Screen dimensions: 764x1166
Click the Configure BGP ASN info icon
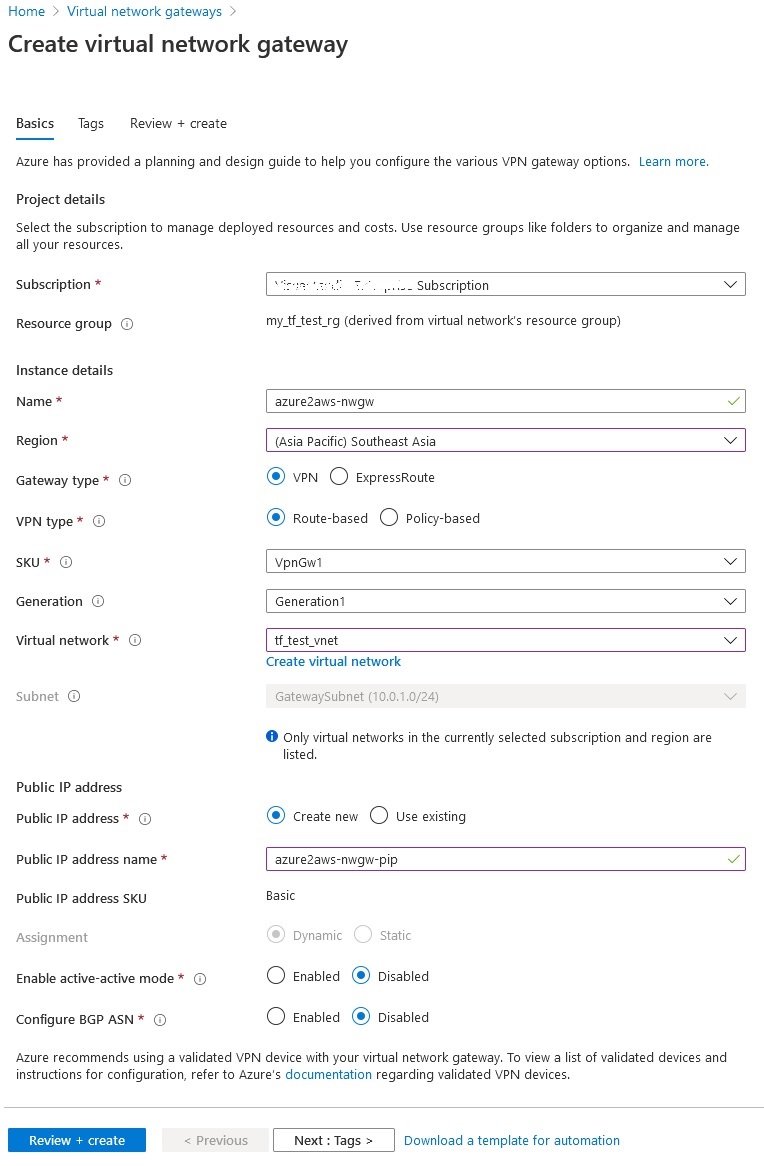click(x=159, y=1018)
